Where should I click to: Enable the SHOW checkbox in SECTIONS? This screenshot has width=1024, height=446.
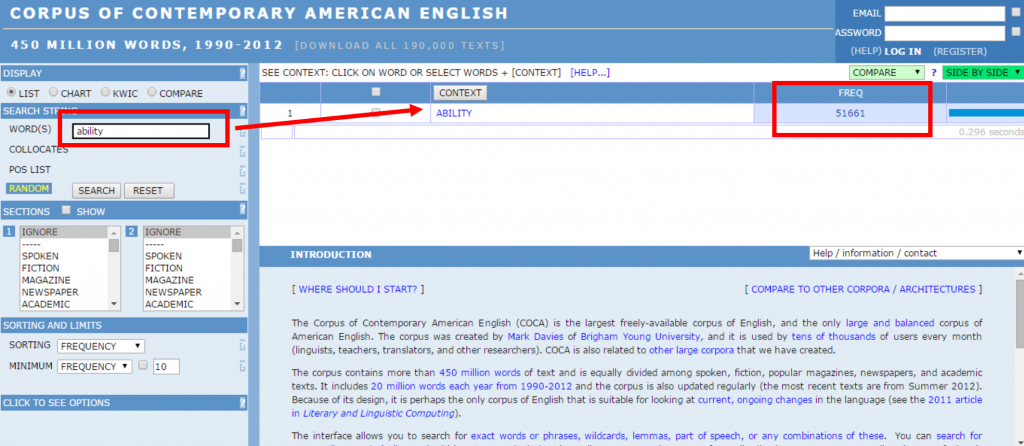pos(66,210)
